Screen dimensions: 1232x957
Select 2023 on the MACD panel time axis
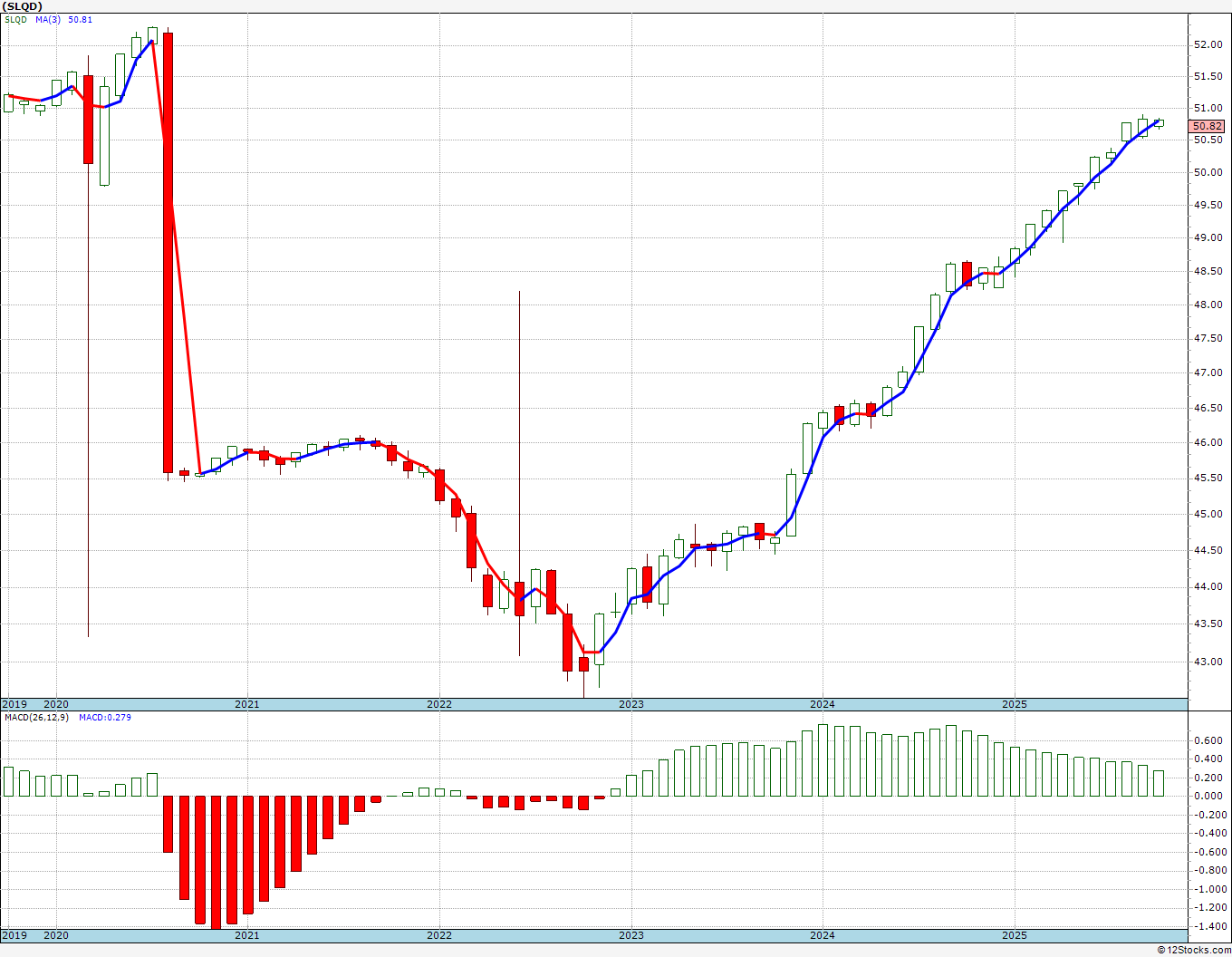631,935
